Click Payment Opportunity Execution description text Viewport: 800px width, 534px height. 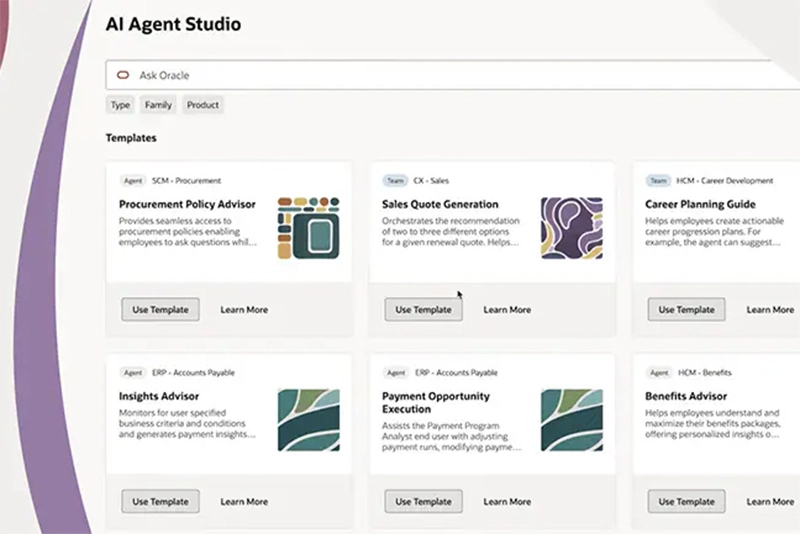click(452, 436)
